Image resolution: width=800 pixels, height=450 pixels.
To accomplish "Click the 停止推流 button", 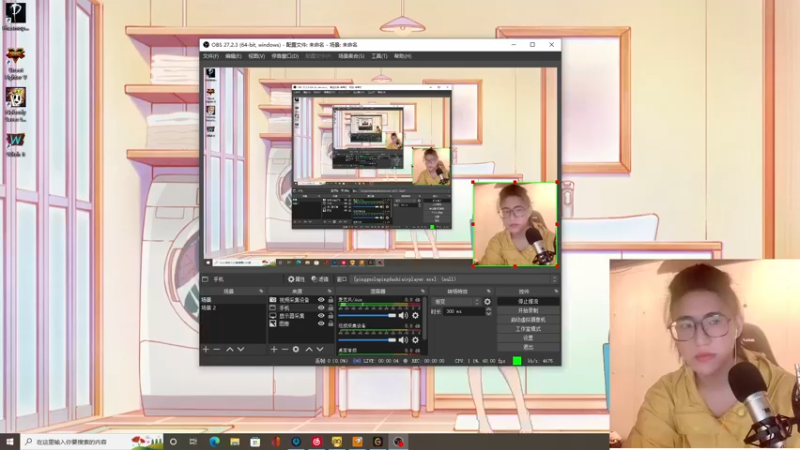I will (x=528, y=302).
